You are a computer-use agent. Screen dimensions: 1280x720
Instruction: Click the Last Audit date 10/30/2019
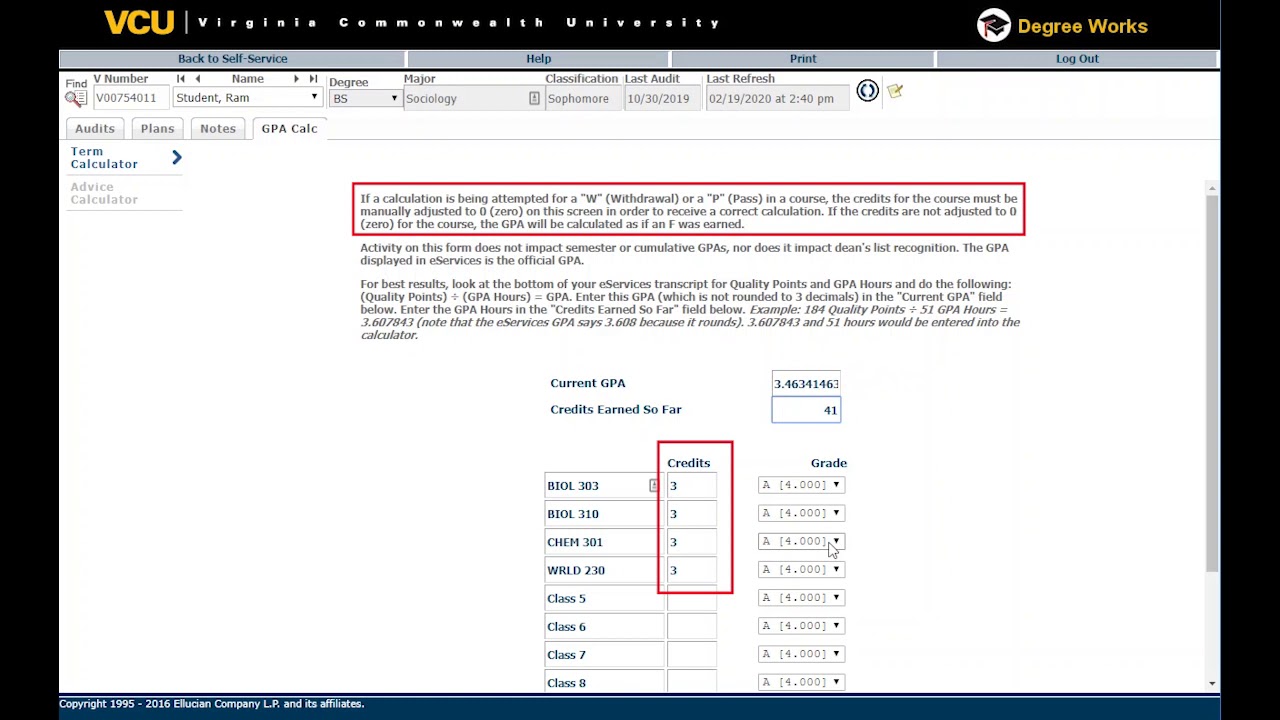pos(662,98)
